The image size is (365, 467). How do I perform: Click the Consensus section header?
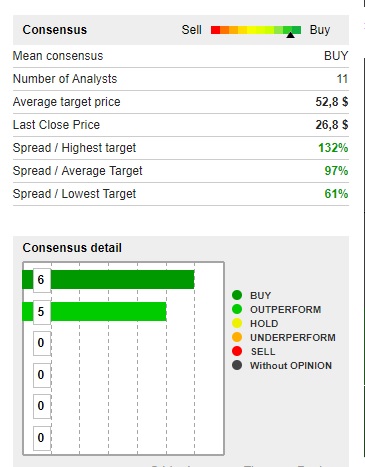pyautogui.click(x=55, y=30)
